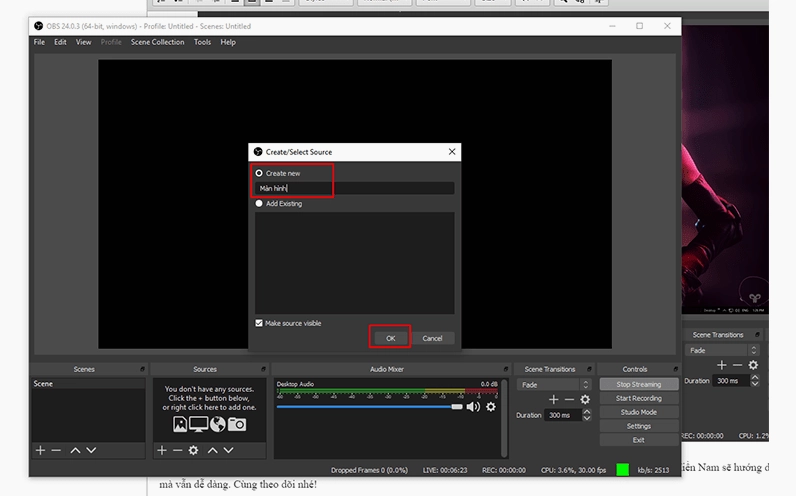Open transition properties gear under Fade
This screenshot has width=796, height=496.
pos(585,400)
